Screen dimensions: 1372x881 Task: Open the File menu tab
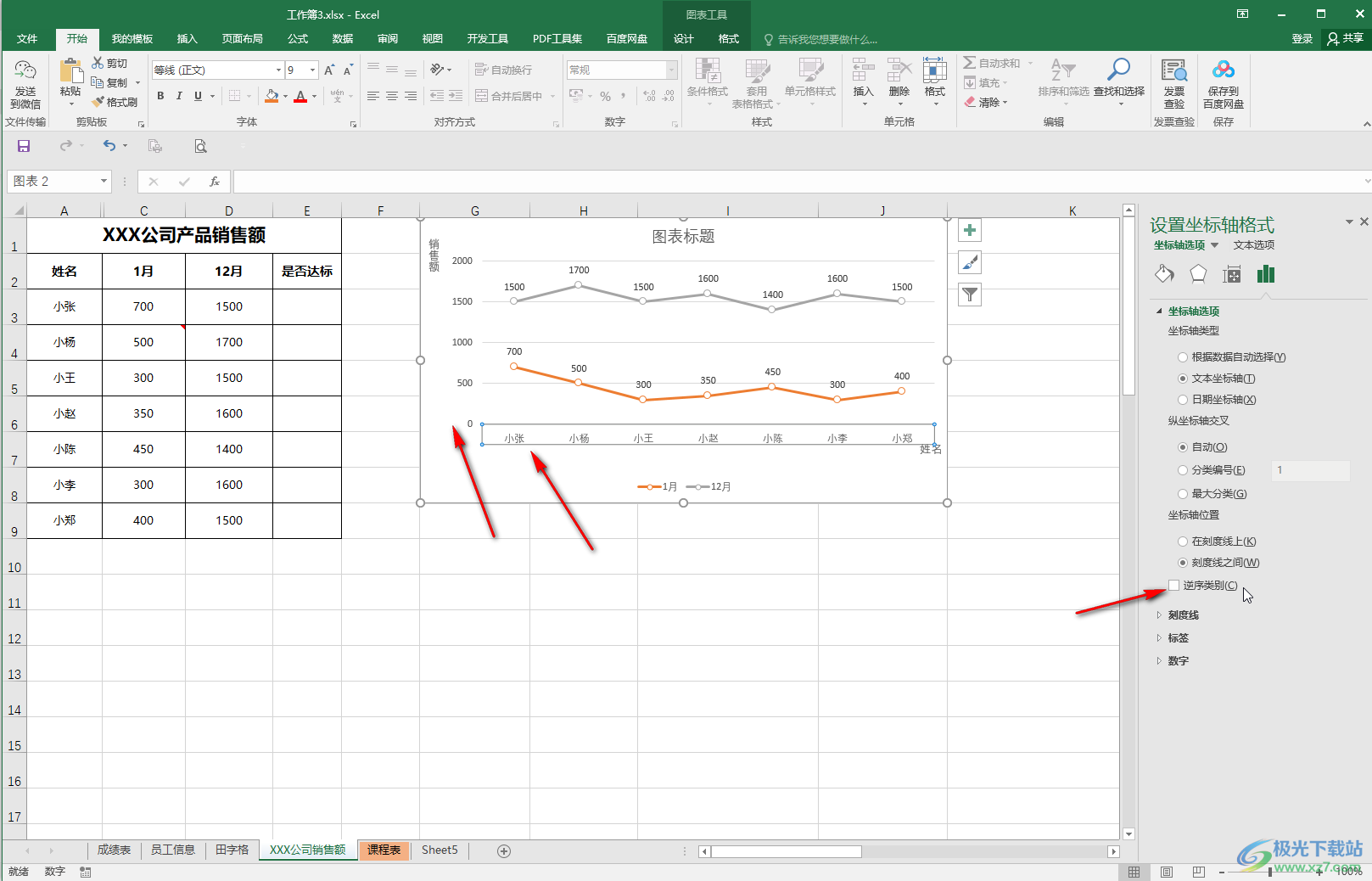click(x=27, y=39)
